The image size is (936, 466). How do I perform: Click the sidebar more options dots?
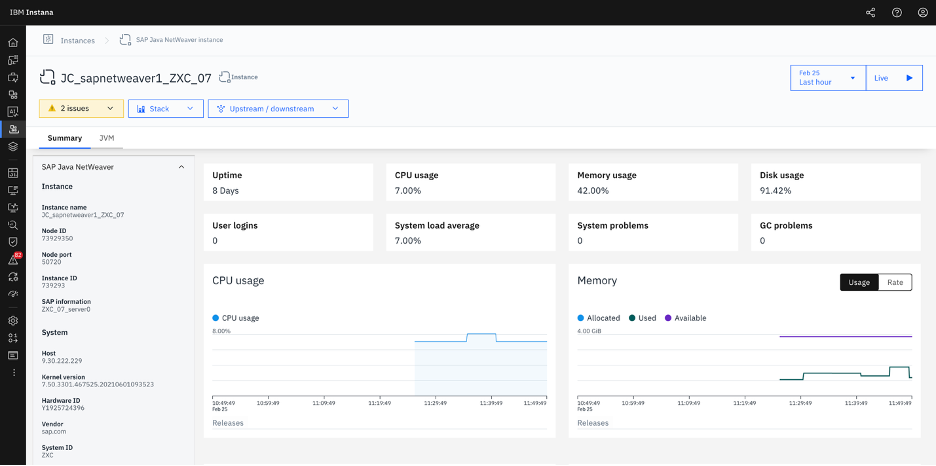[13, 372]
